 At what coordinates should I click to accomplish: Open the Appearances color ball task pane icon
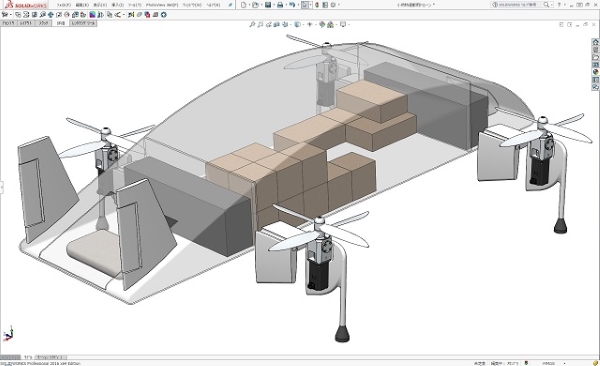595,72
